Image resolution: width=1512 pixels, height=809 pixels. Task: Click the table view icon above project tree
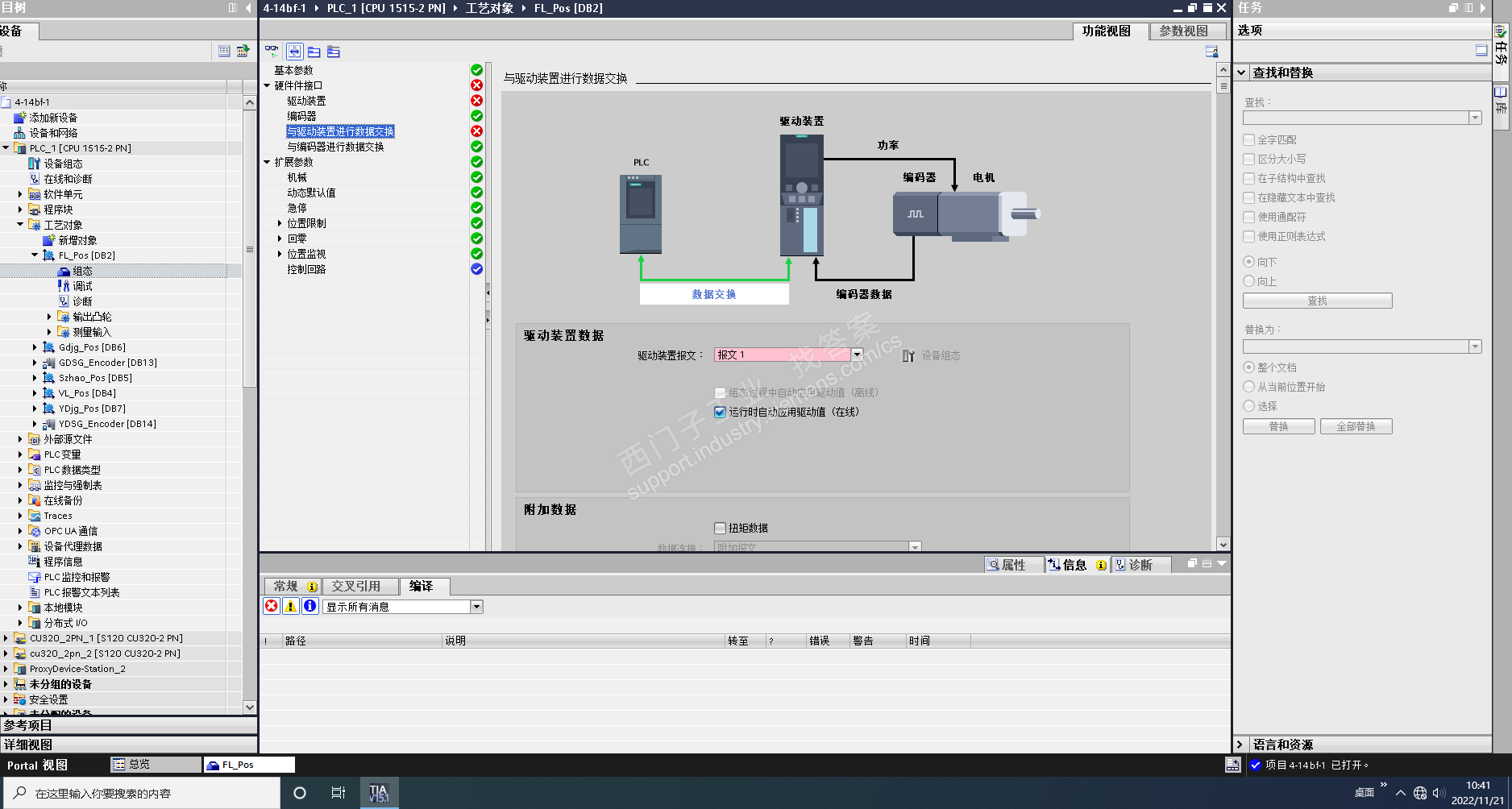click(x=224, y=51)
